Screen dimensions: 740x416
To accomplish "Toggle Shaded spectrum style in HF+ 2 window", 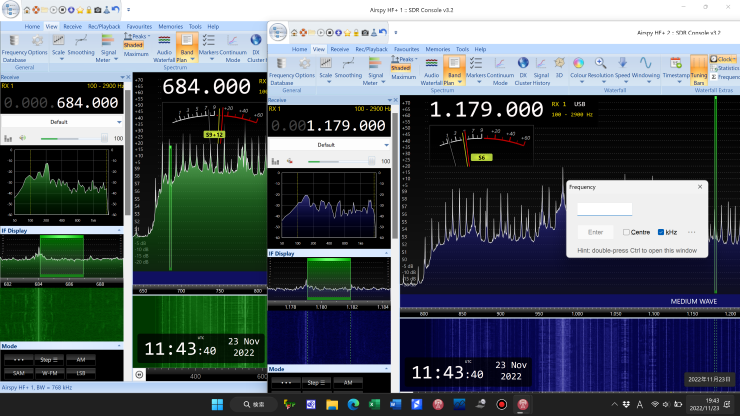I will (400, 68).
